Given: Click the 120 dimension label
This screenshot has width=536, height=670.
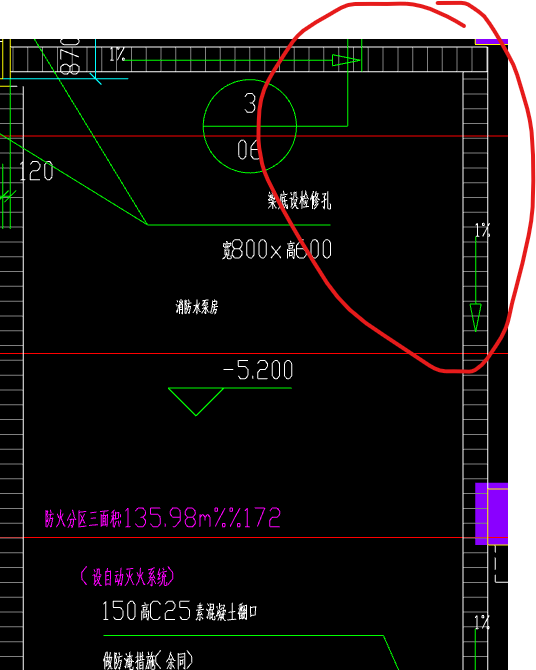Looking at the screenshot, I should pyautogui.click(x=36, y=171).
